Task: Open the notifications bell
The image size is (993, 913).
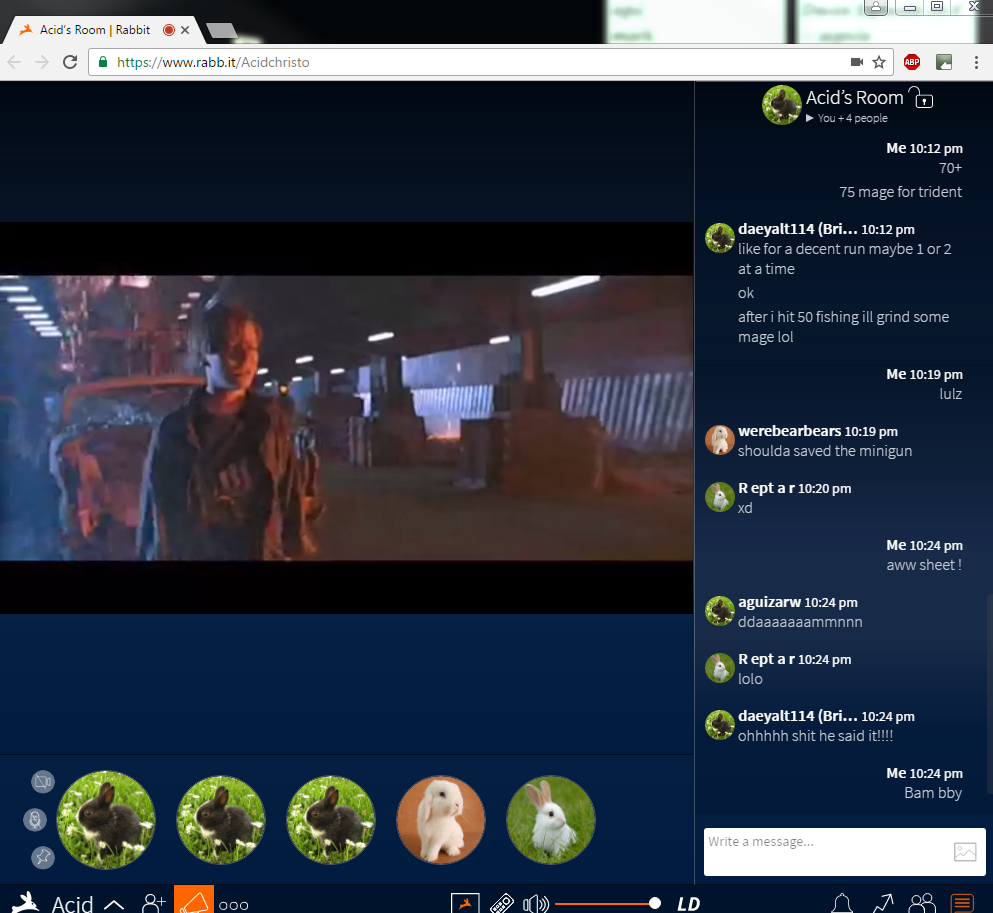Action: coord(842,903)
